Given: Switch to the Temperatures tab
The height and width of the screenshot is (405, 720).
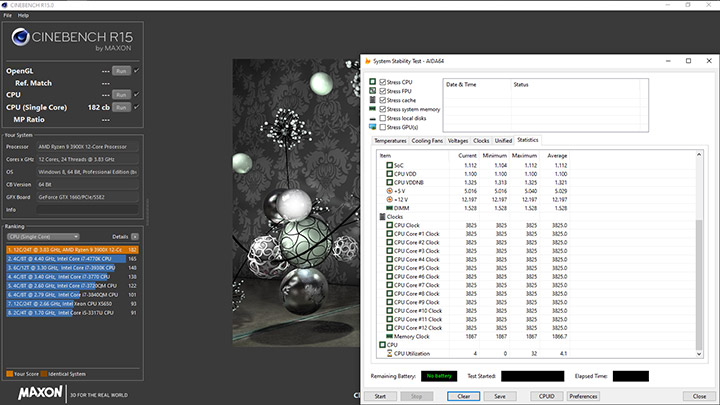Looking at the screenshot, I should pyautogui.click(x=390, y=141).
